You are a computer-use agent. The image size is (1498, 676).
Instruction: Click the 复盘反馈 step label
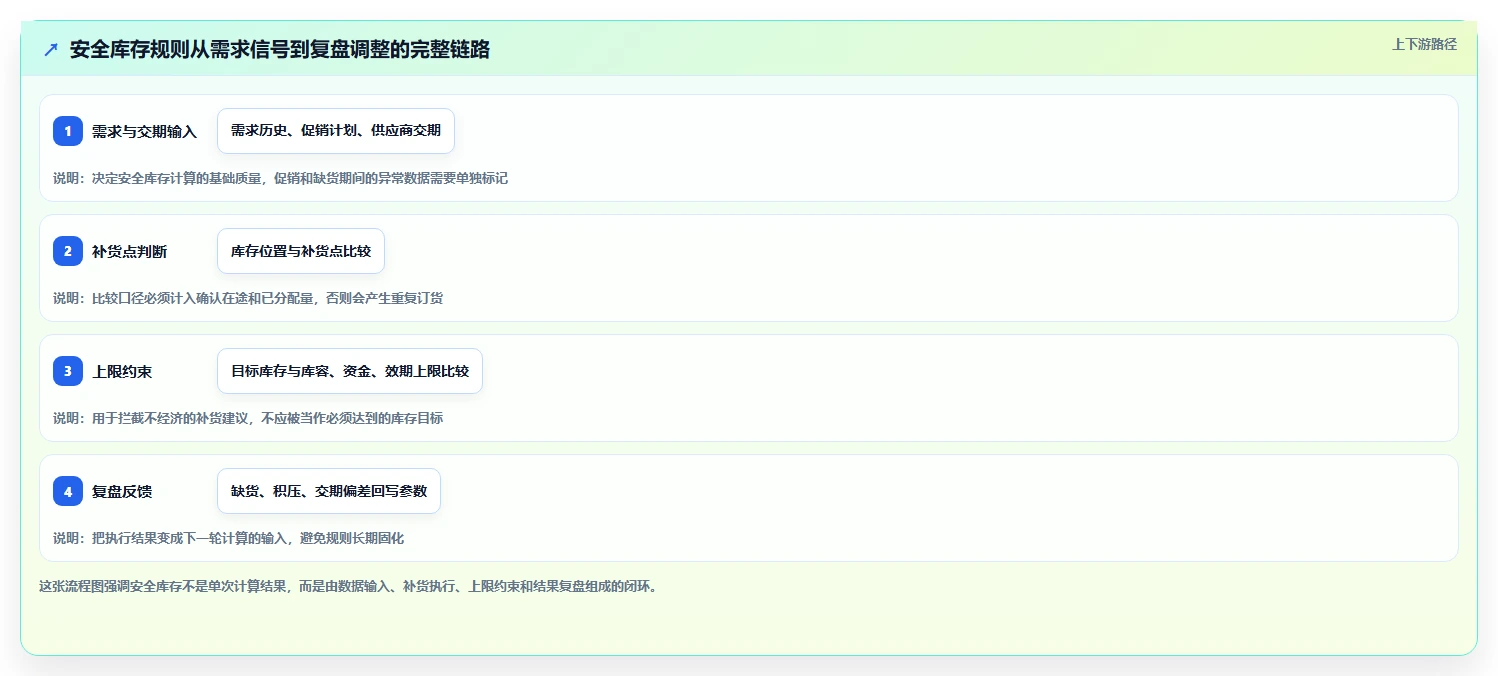pos(122,491)
